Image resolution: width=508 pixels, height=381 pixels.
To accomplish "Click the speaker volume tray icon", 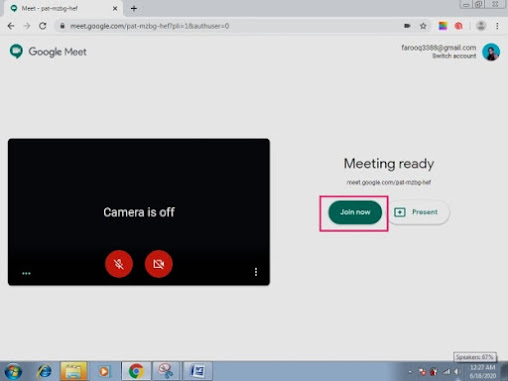I will (x=457, y=372).
